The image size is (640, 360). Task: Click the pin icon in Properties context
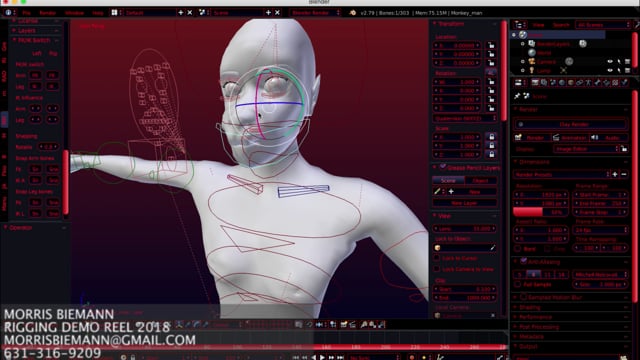click(x=517, y=96)
